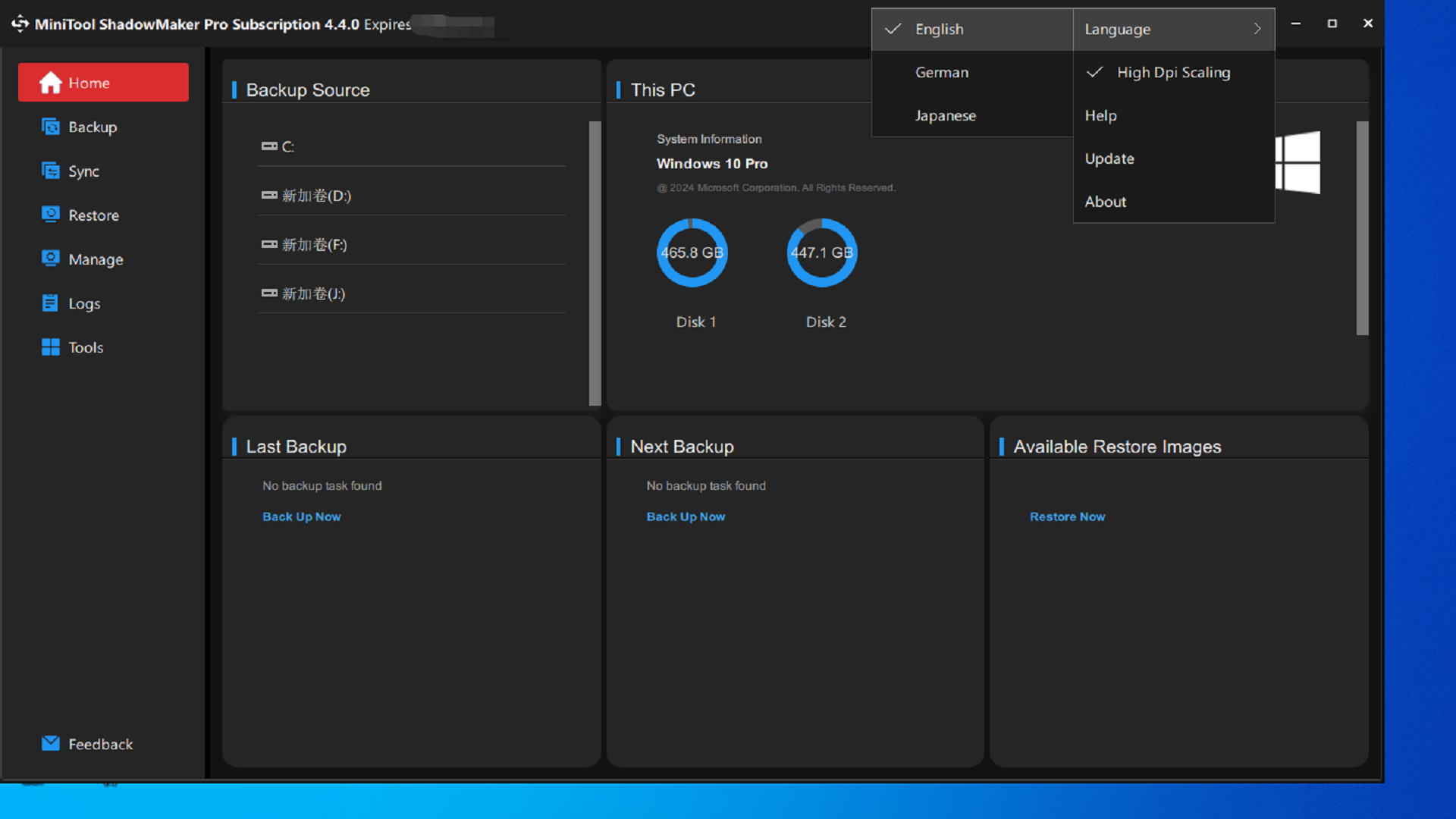
Task: Open the Tools panel icon
Action: coord(50,347)
